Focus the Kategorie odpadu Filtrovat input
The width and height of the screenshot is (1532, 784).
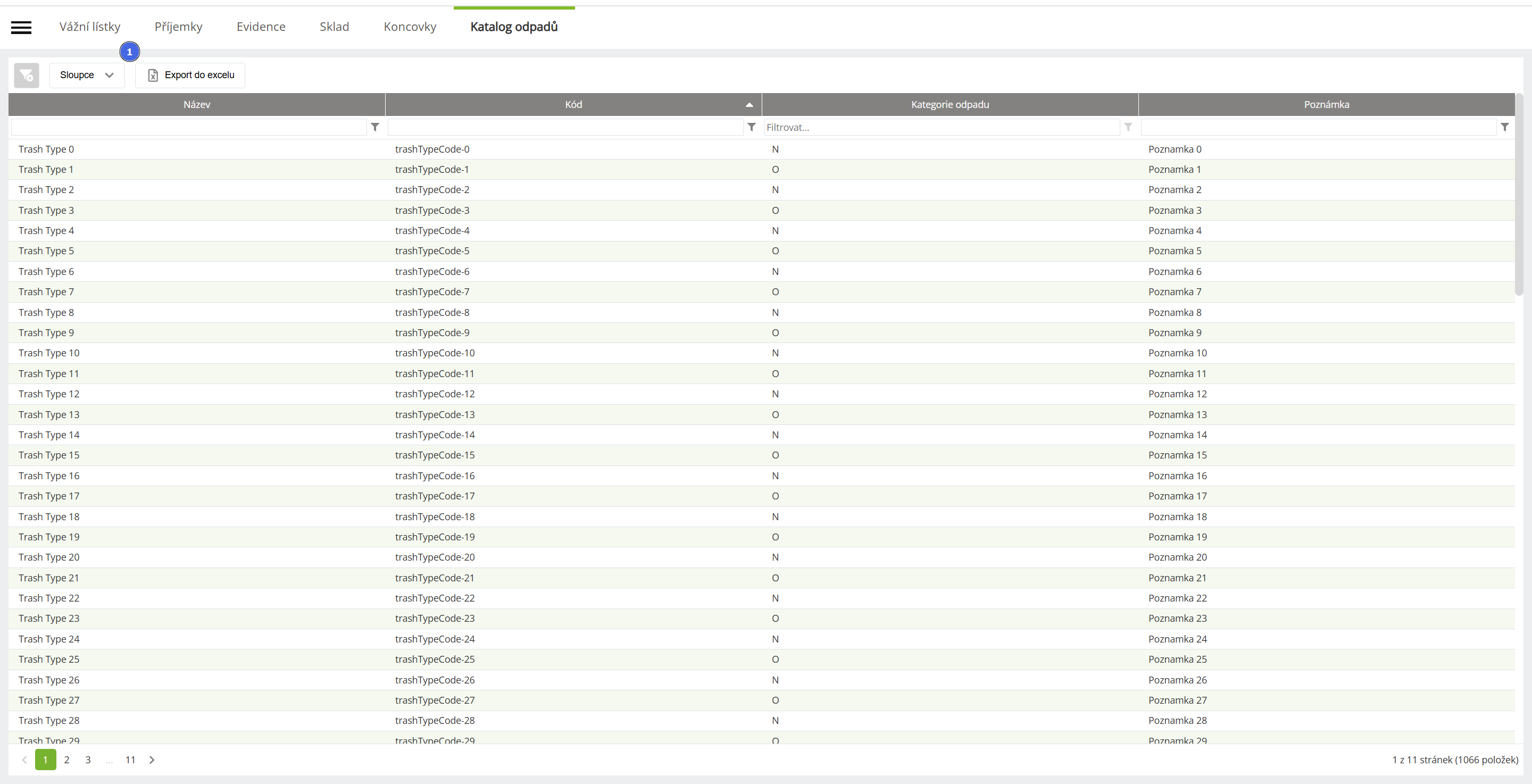coord(941,127)
